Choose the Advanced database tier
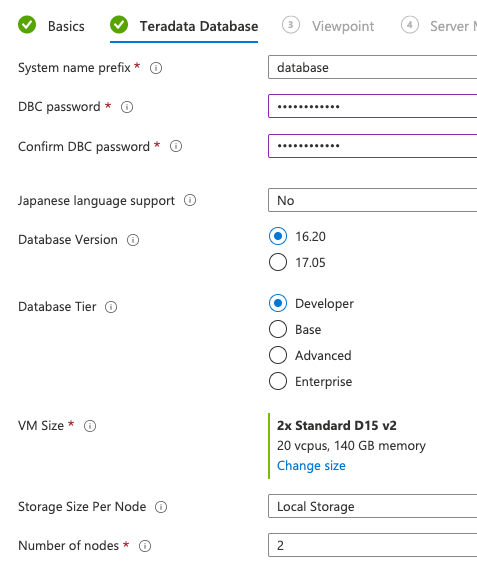Viewport: 477px width, 563px height. (x=278, y=355)
